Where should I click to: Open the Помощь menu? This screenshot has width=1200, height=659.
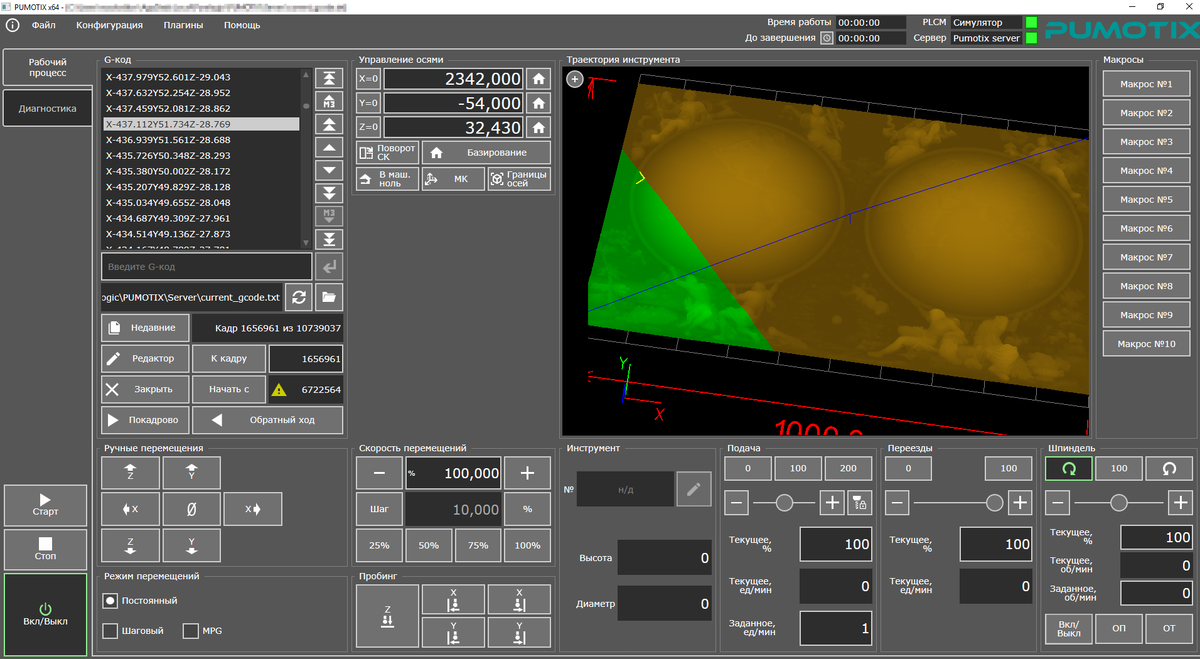[x=242, y=25]
